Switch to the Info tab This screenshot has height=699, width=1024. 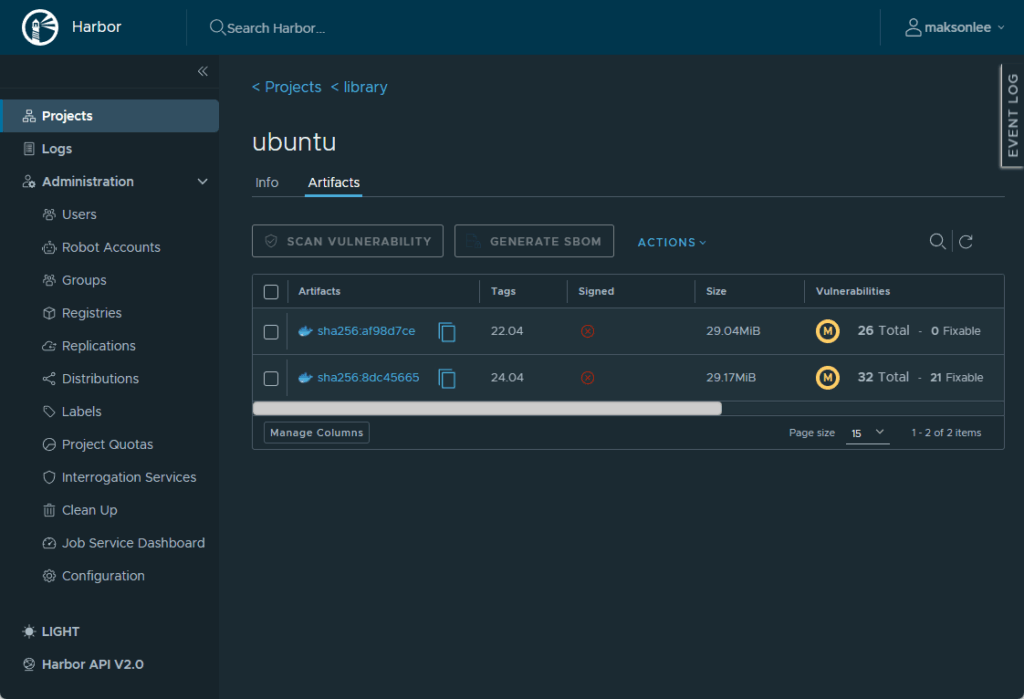pos(267,183)
